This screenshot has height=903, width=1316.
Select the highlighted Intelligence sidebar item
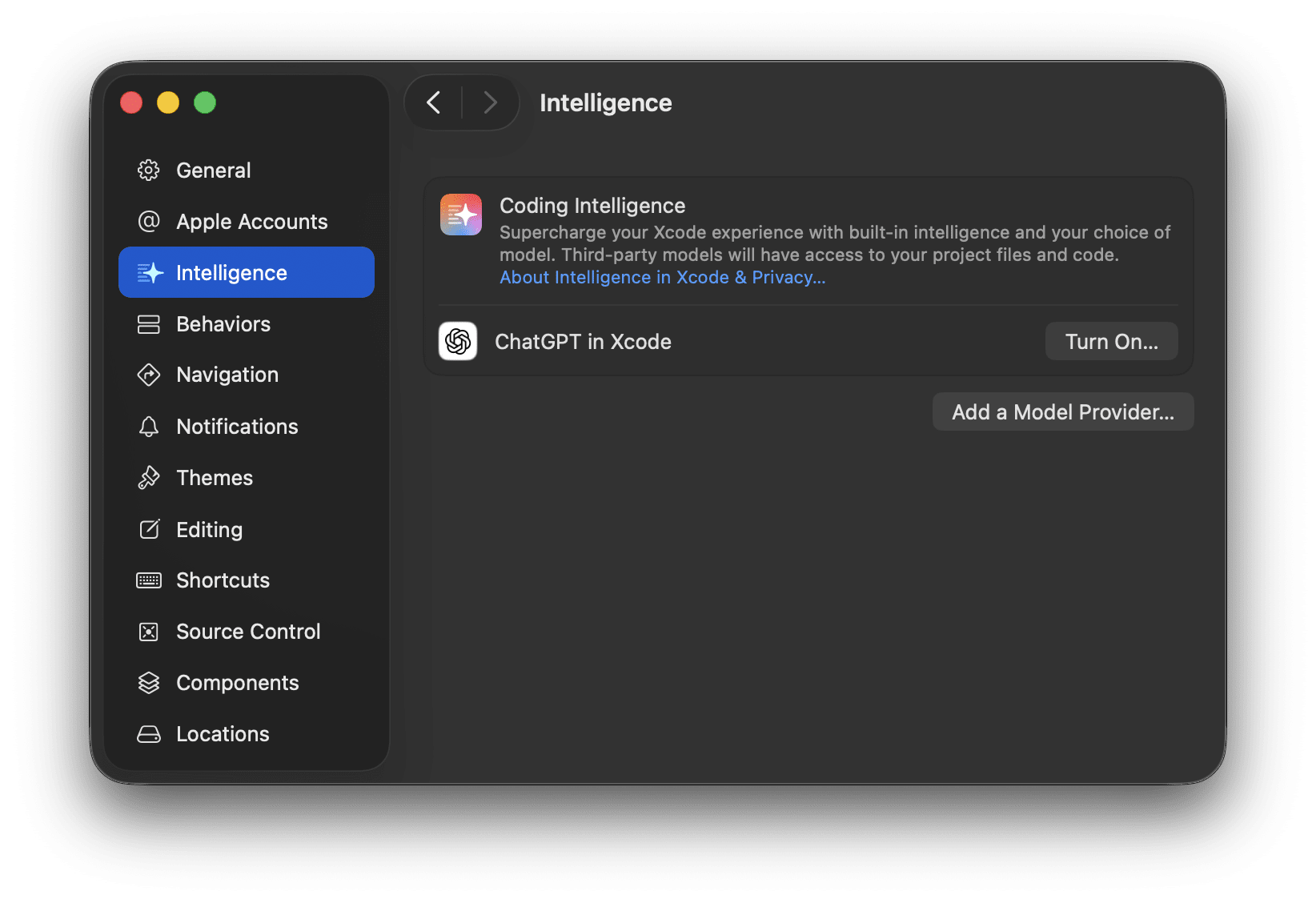(247, 272)
